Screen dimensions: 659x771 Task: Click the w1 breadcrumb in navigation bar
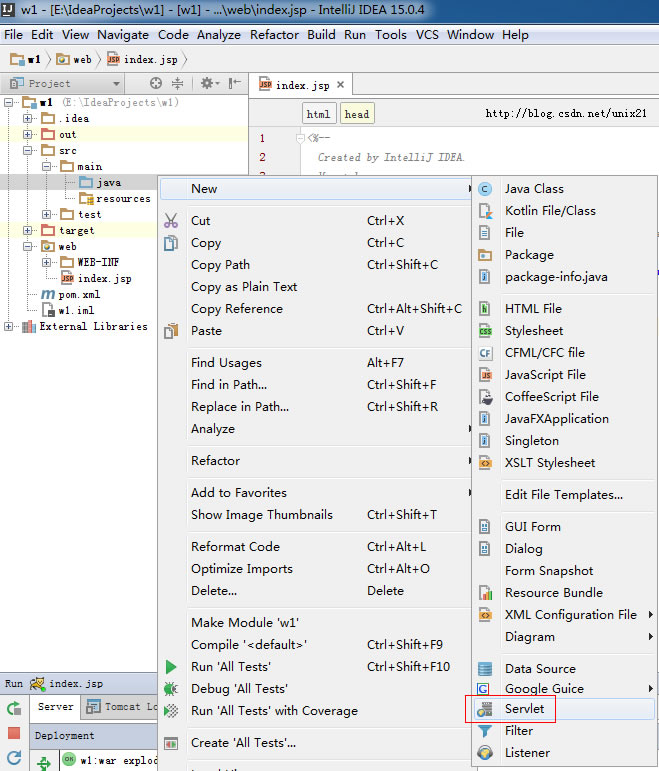pyautogui.click(x=25, y=59)
